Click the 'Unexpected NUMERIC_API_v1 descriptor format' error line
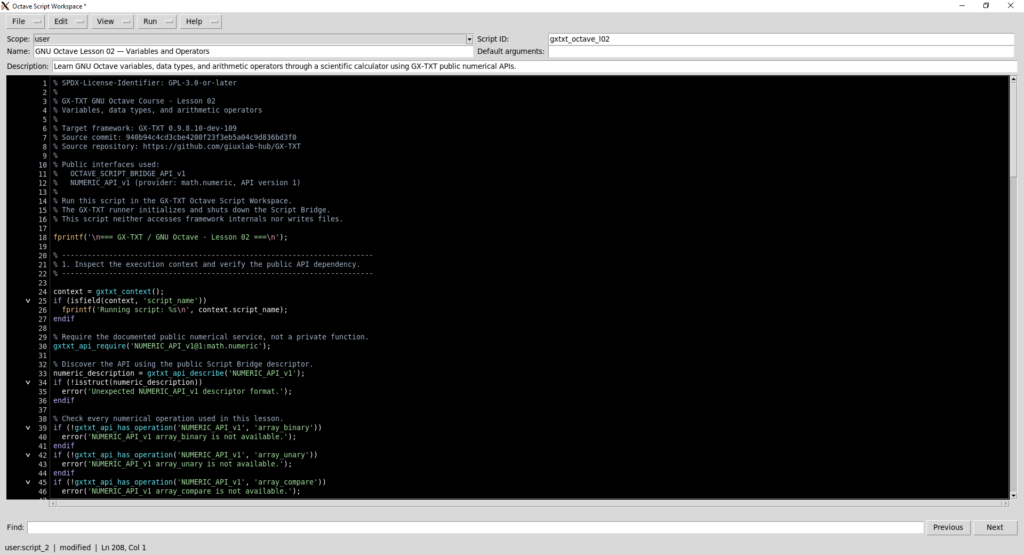 pos(176,392)
